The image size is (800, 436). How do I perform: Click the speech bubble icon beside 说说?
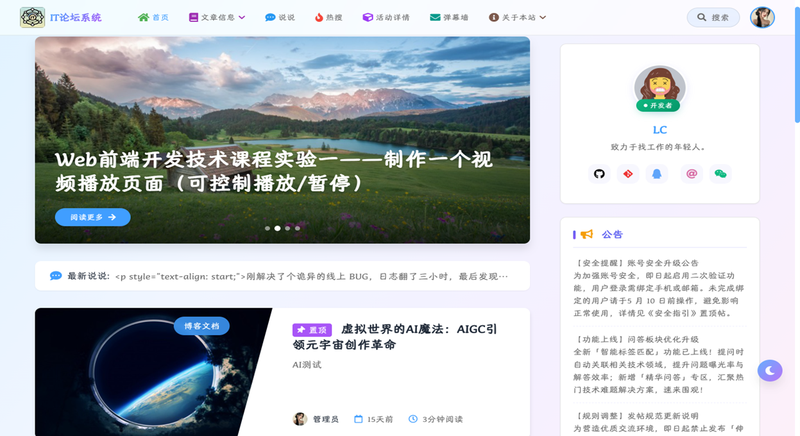point(270,17)
